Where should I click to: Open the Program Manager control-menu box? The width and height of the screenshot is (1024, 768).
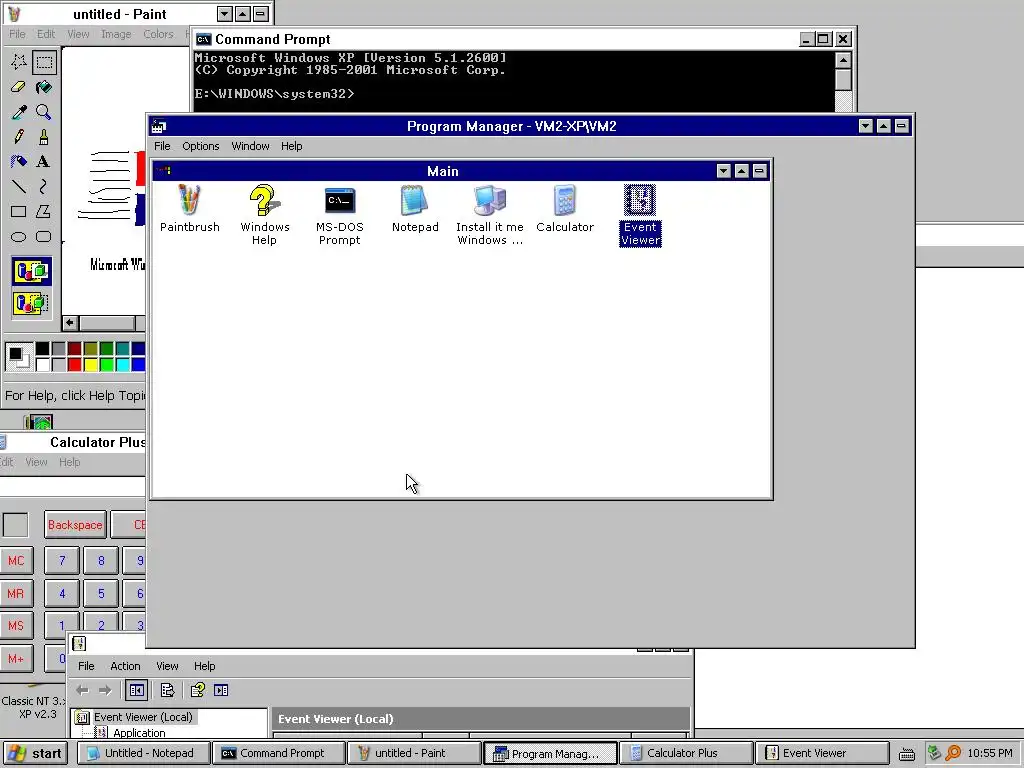click(x=159, y=126)
